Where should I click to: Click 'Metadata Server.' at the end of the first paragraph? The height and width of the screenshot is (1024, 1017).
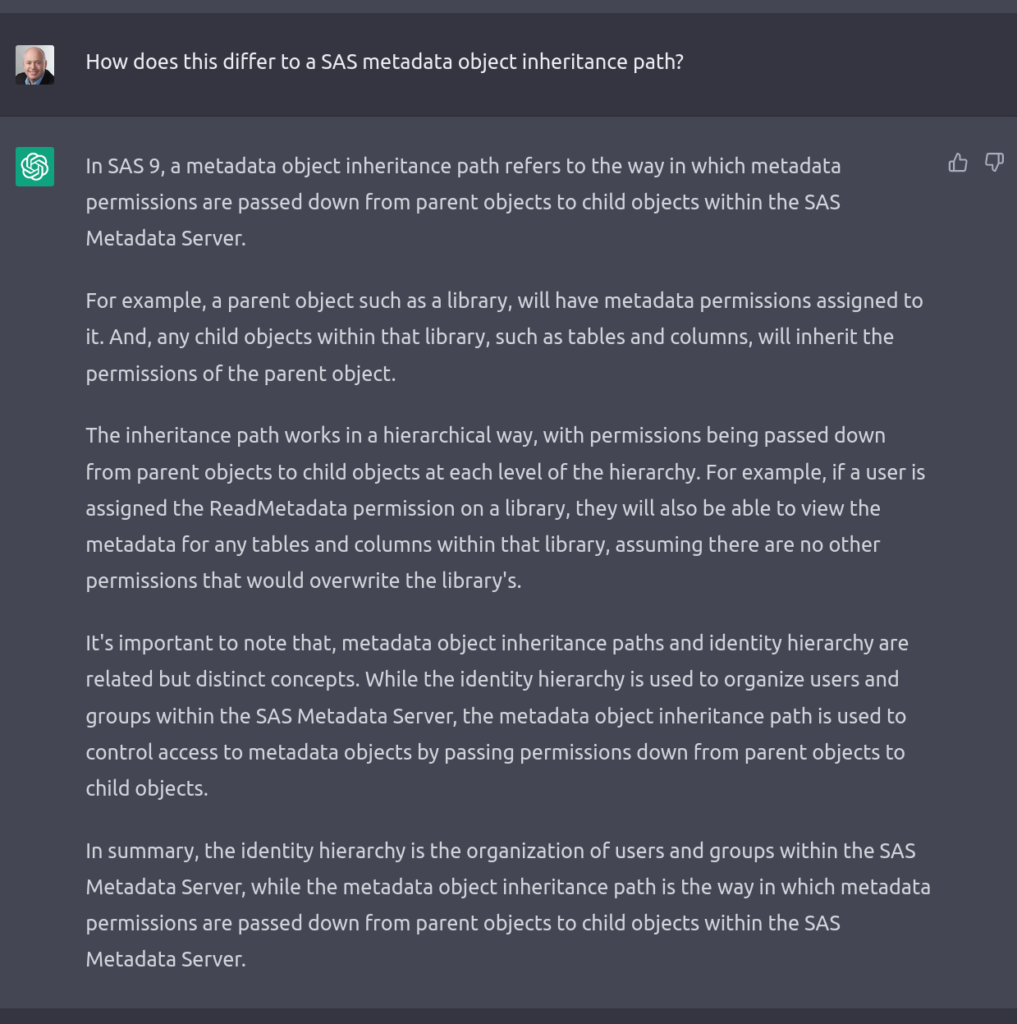(166, 238)
